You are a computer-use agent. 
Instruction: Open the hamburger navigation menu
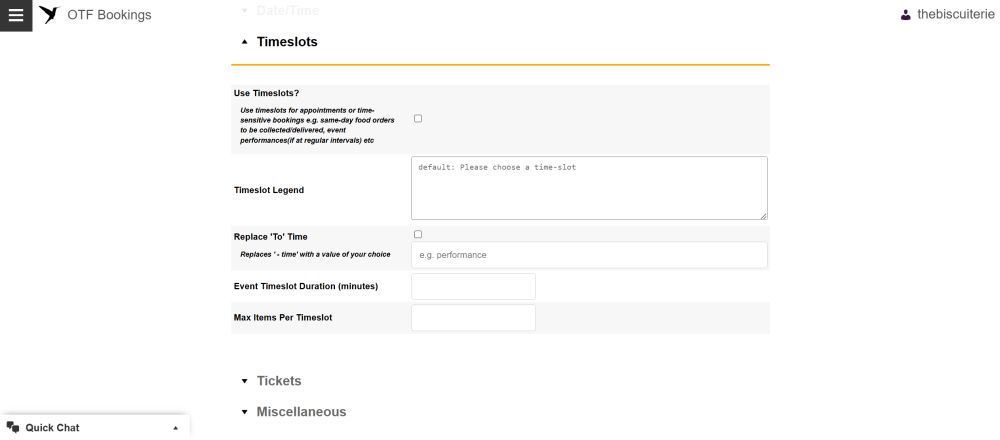point(16,15)
